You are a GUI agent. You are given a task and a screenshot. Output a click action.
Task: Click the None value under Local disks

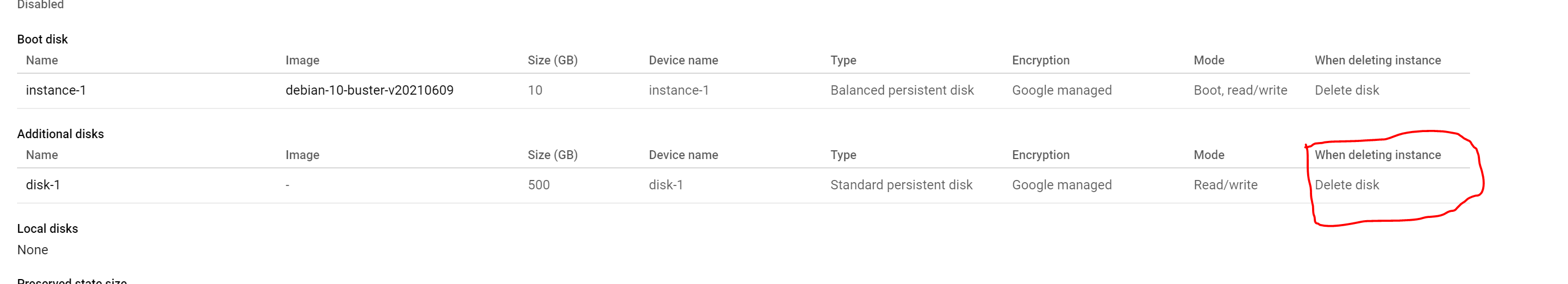(32, 250)
